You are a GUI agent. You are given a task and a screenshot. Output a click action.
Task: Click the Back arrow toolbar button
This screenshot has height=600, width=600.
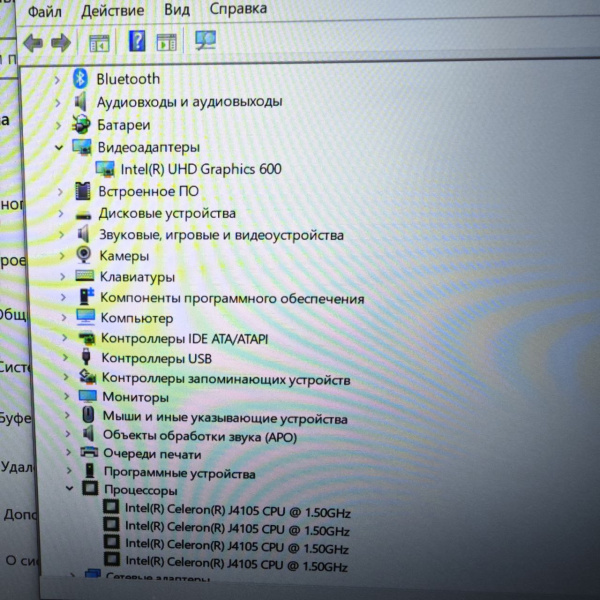[x=34, y=42]
